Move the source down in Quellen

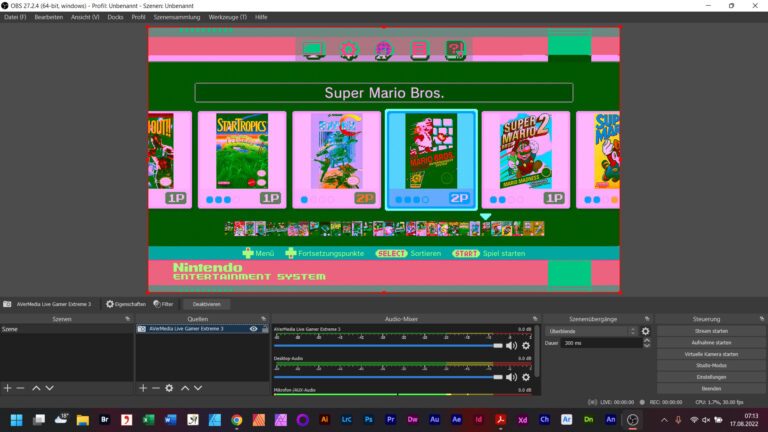coord(198,388)
